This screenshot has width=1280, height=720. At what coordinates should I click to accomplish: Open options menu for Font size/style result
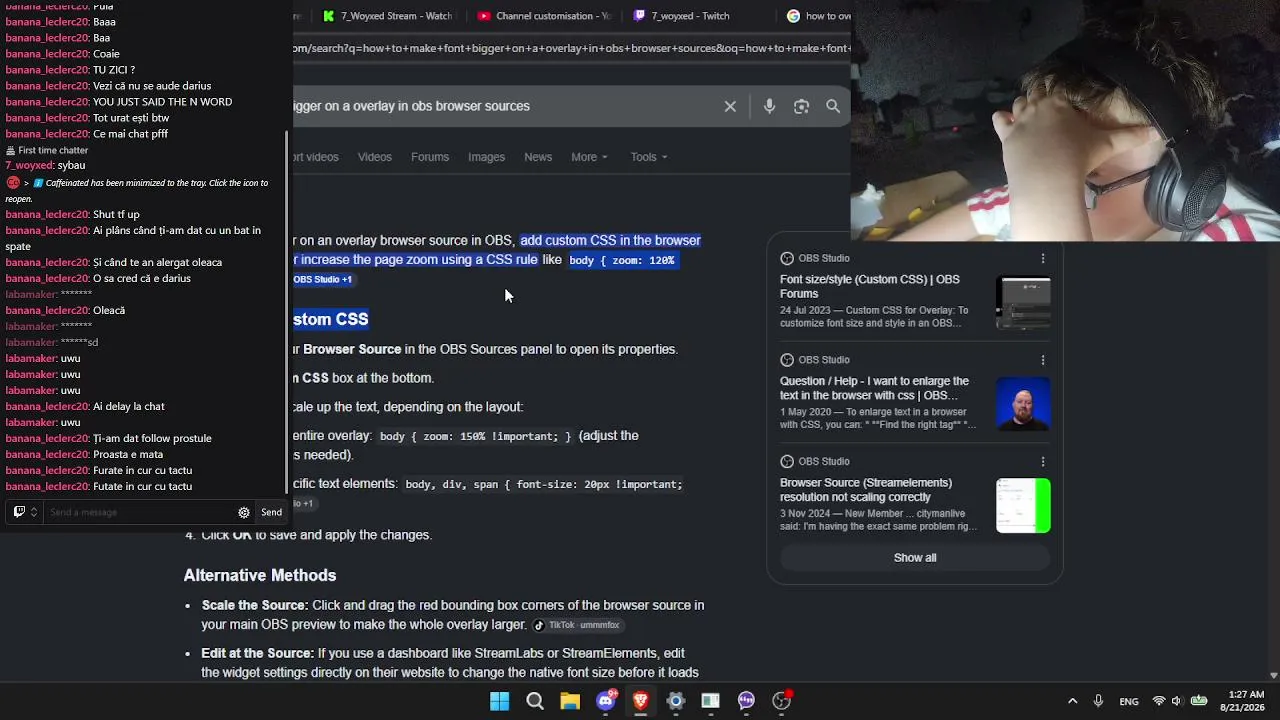pos(1043,258)
